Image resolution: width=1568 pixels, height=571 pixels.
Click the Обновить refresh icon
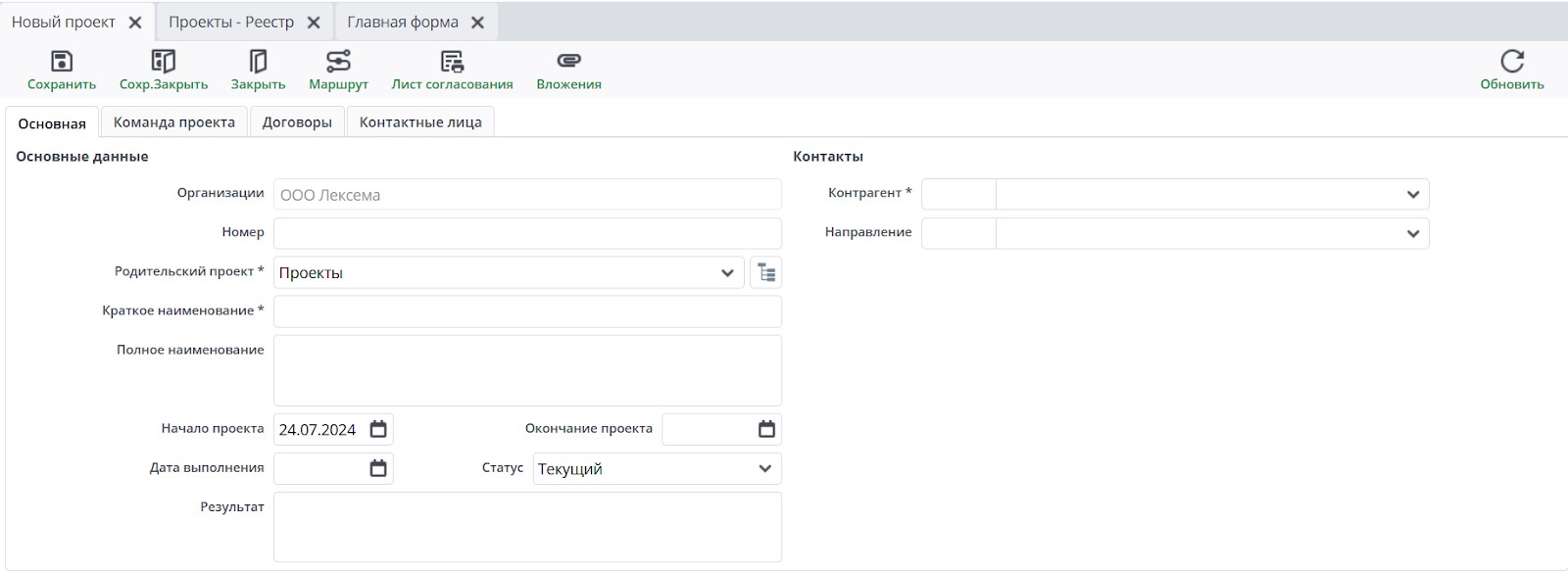point(1512,62)
